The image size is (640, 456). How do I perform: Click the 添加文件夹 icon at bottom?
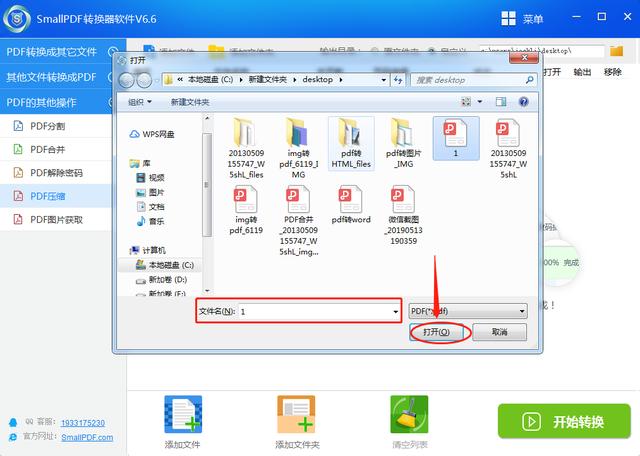296,414
